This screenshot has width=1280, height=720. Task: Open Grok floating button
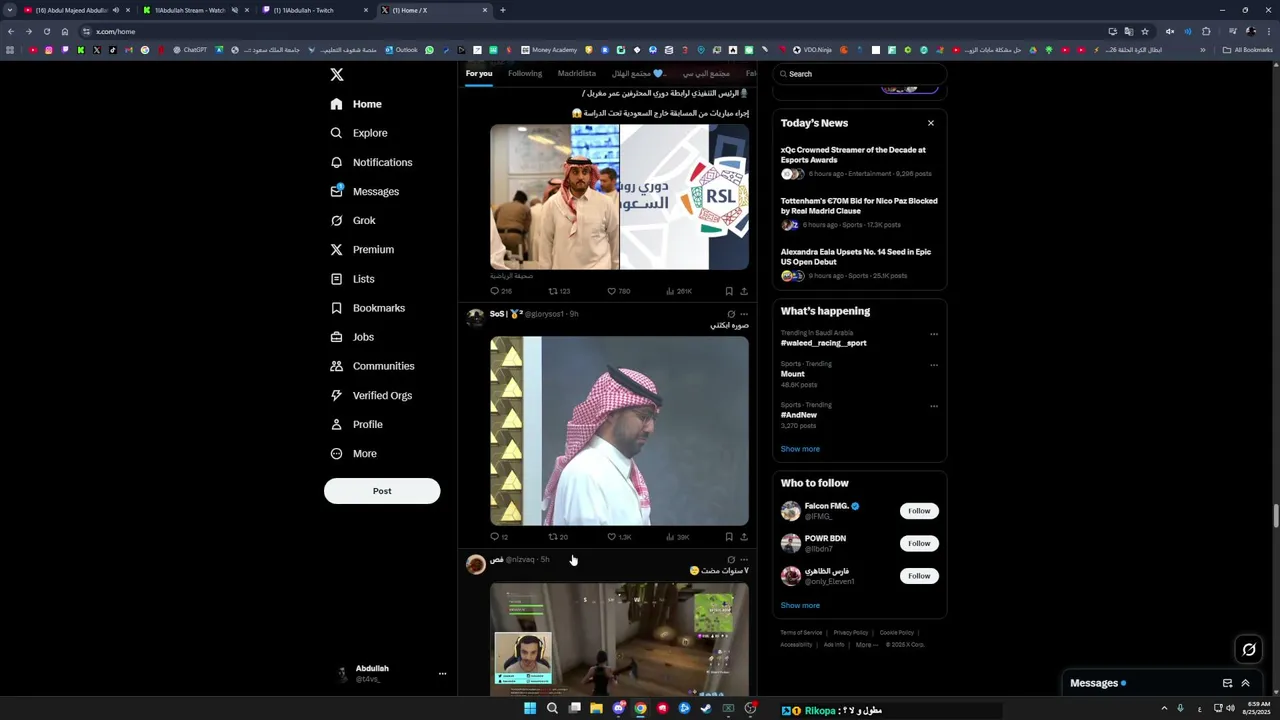[1249, 650]
